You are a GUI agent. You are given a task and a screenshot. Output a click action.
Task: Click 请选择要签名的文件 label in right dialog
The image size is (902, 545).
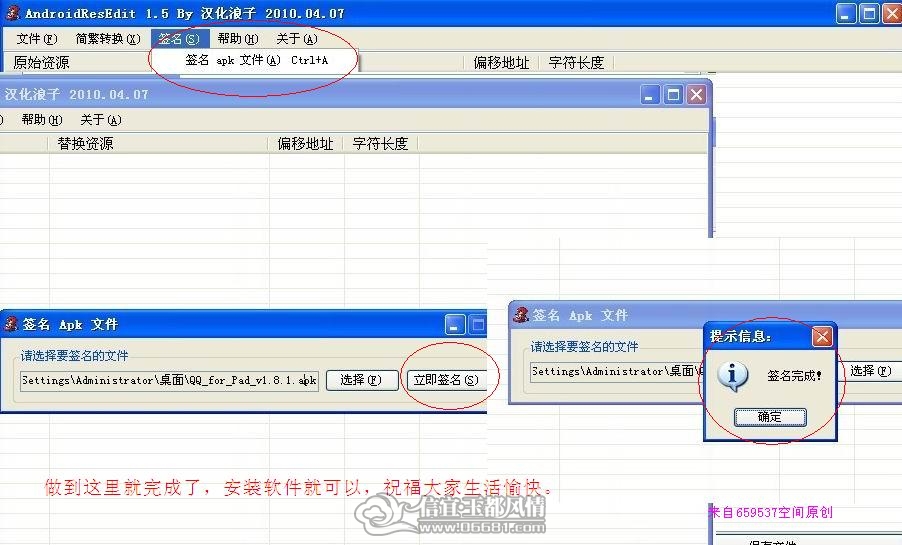[584, 346]
